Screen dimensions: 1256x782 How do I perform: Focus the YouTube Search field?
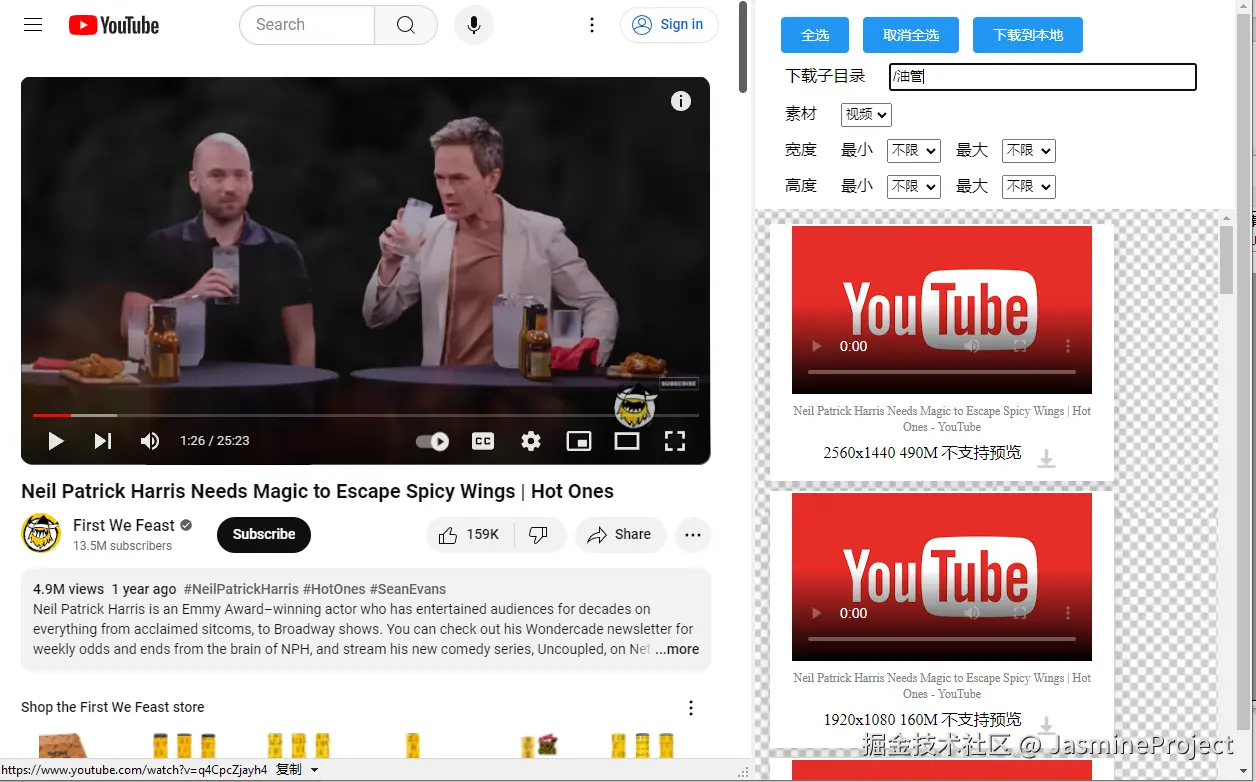point(308,25)
